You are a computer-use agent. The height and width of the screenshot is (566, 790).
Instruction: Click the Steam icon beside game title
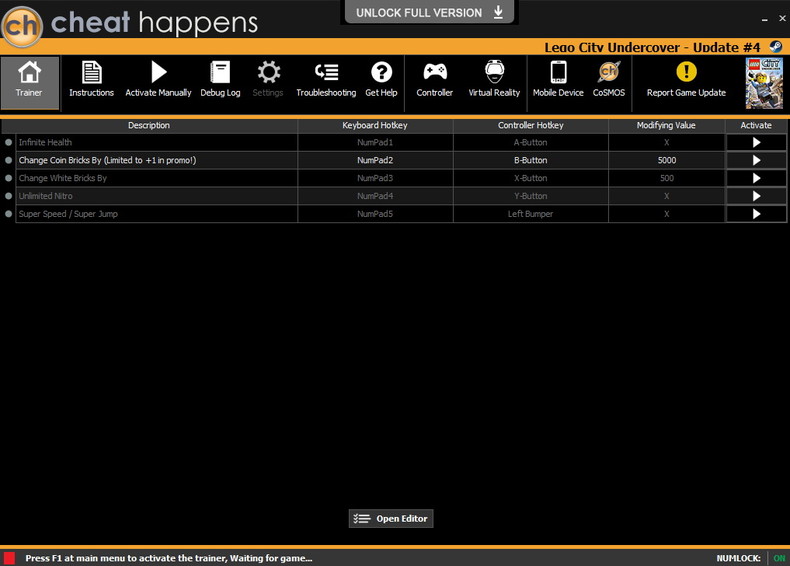[776, 47]
